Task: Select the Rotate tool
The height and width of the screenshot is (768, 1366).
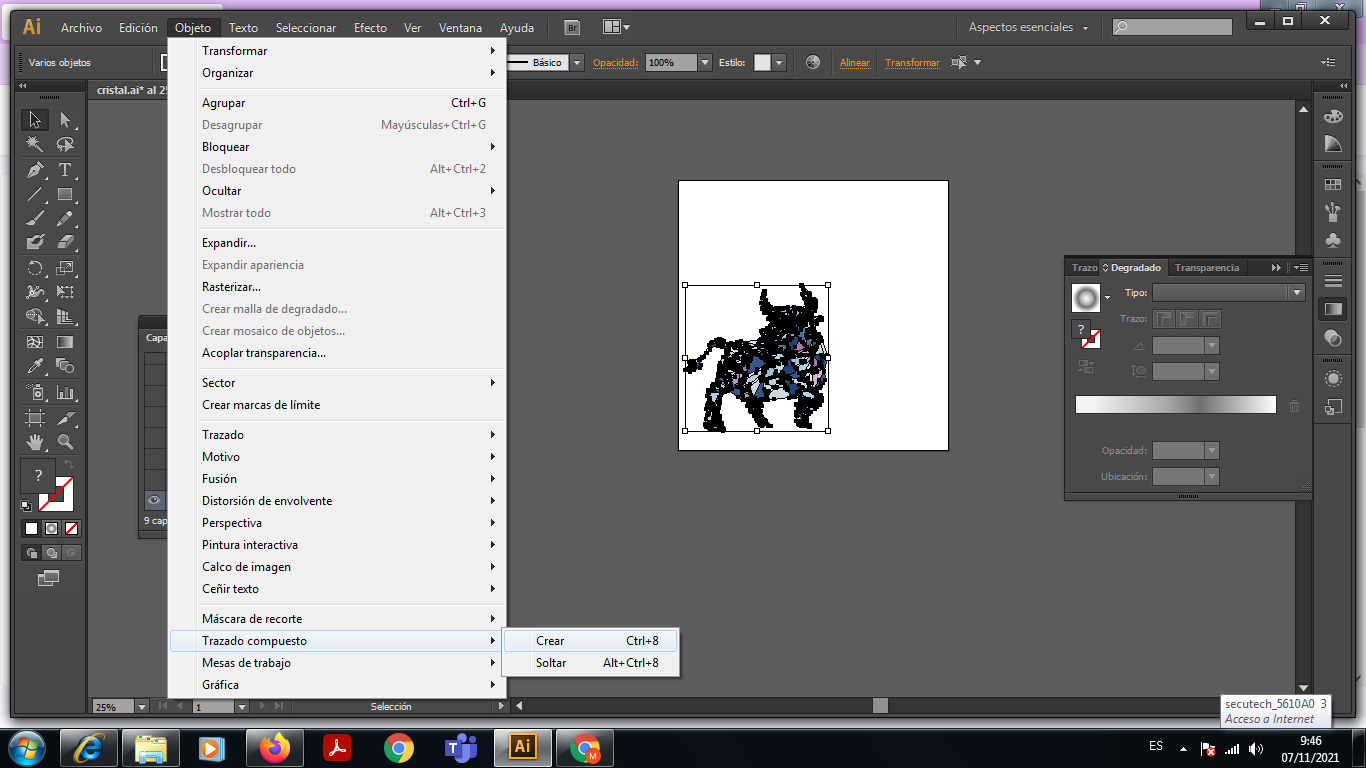Action: (x=35, y=268)
